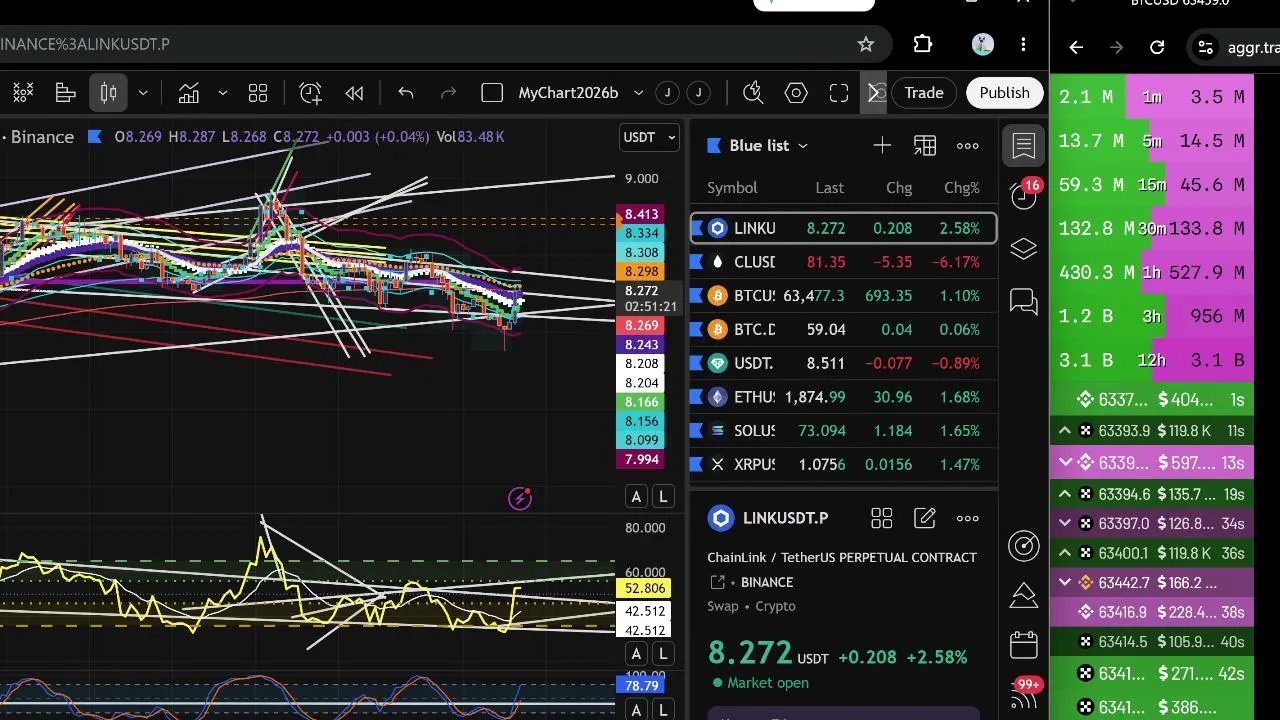This screenshot has width=1280, height=720.
Task: Undo the last chart action
Action: 406,93
